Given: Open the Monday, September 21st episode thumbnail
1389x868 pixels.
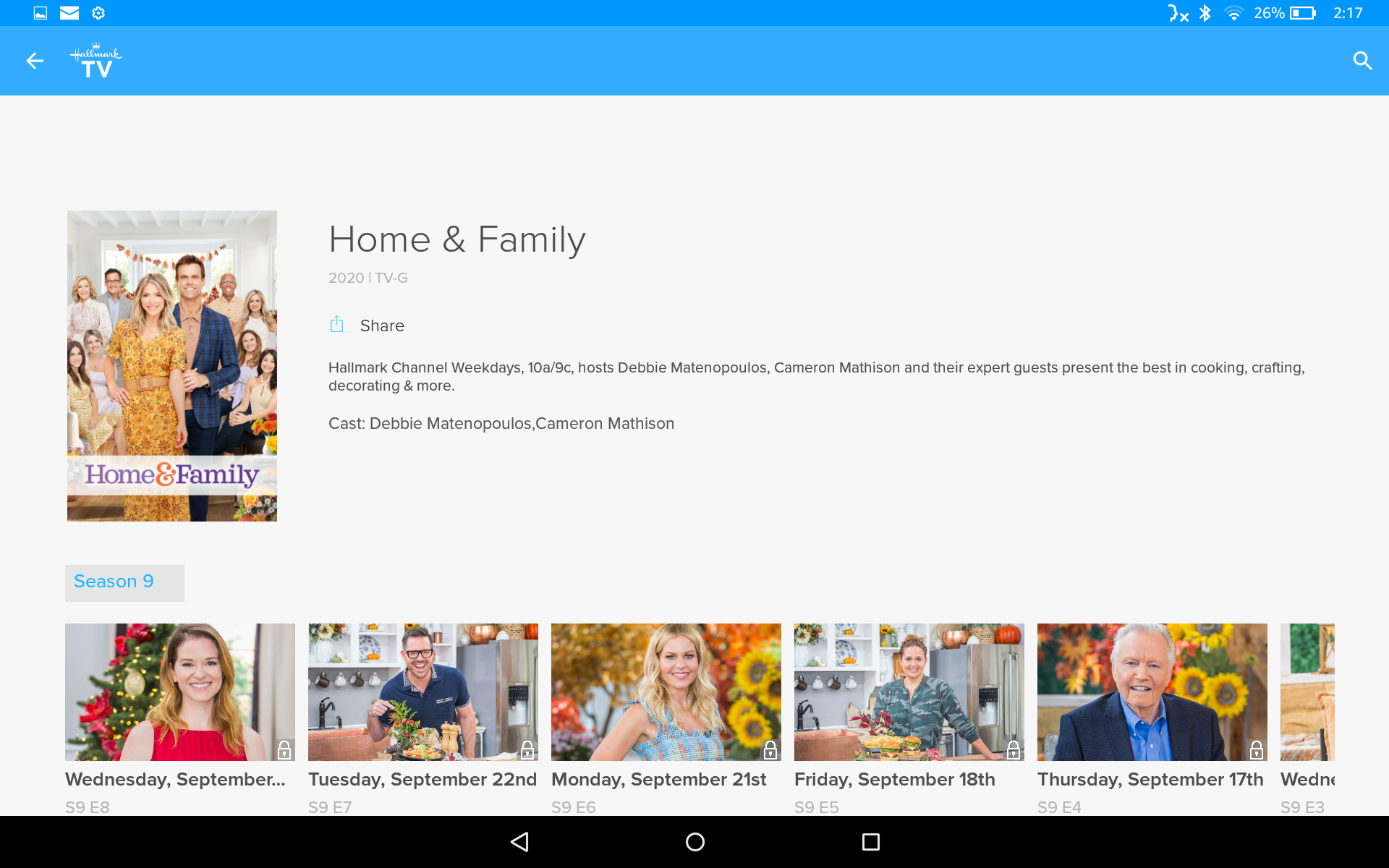Looking at the screenshot, I should click(666, 692).
